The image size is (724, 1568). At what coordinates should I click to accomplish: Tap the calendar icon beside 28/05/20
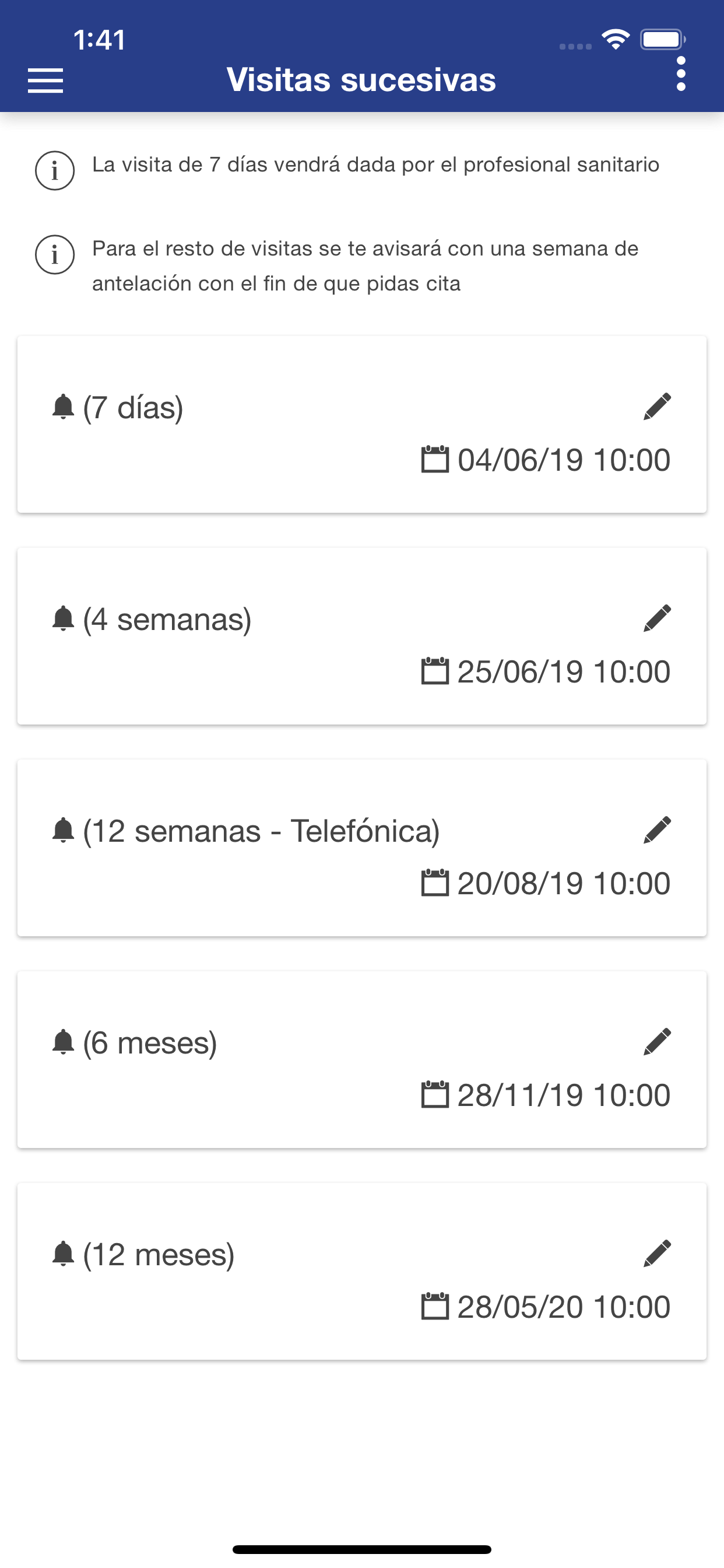pos(435,1307)
